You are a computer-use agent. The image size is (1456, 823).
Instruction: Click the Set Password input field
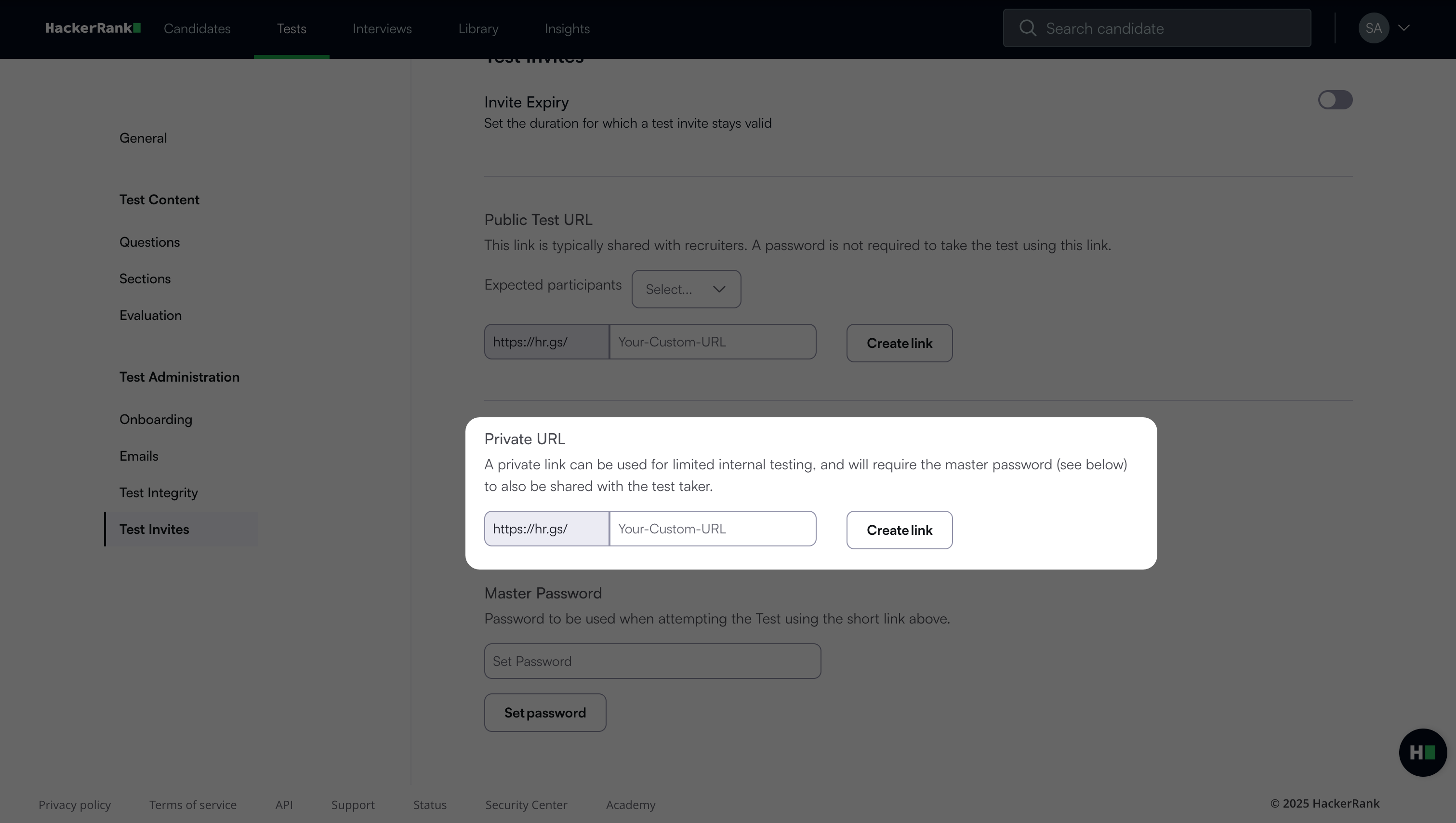652,661
